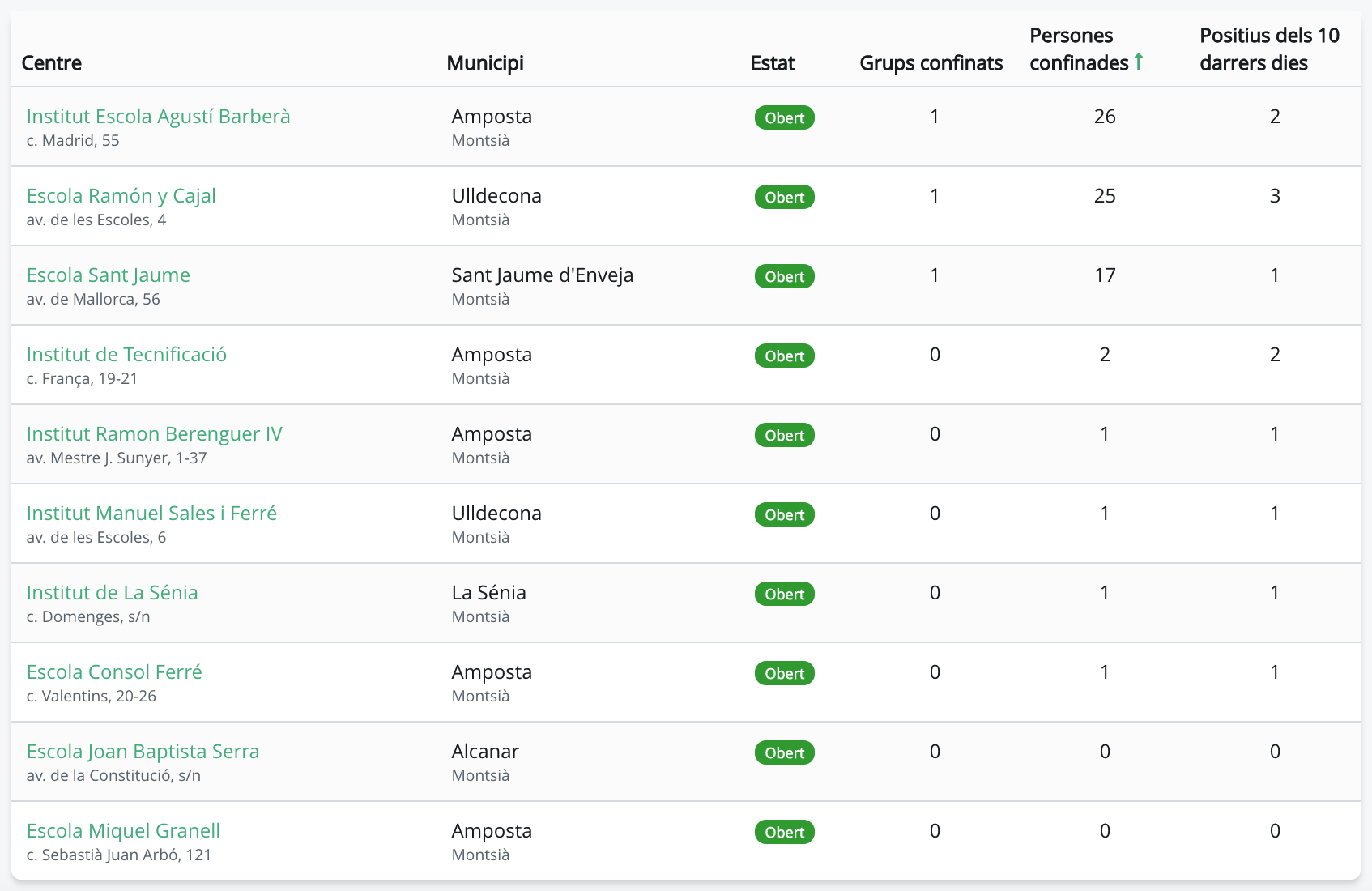Select address 'av. de la Constitució, s/n'
The width and height of the screenshot is (1372, 891).
pos(113,776)
